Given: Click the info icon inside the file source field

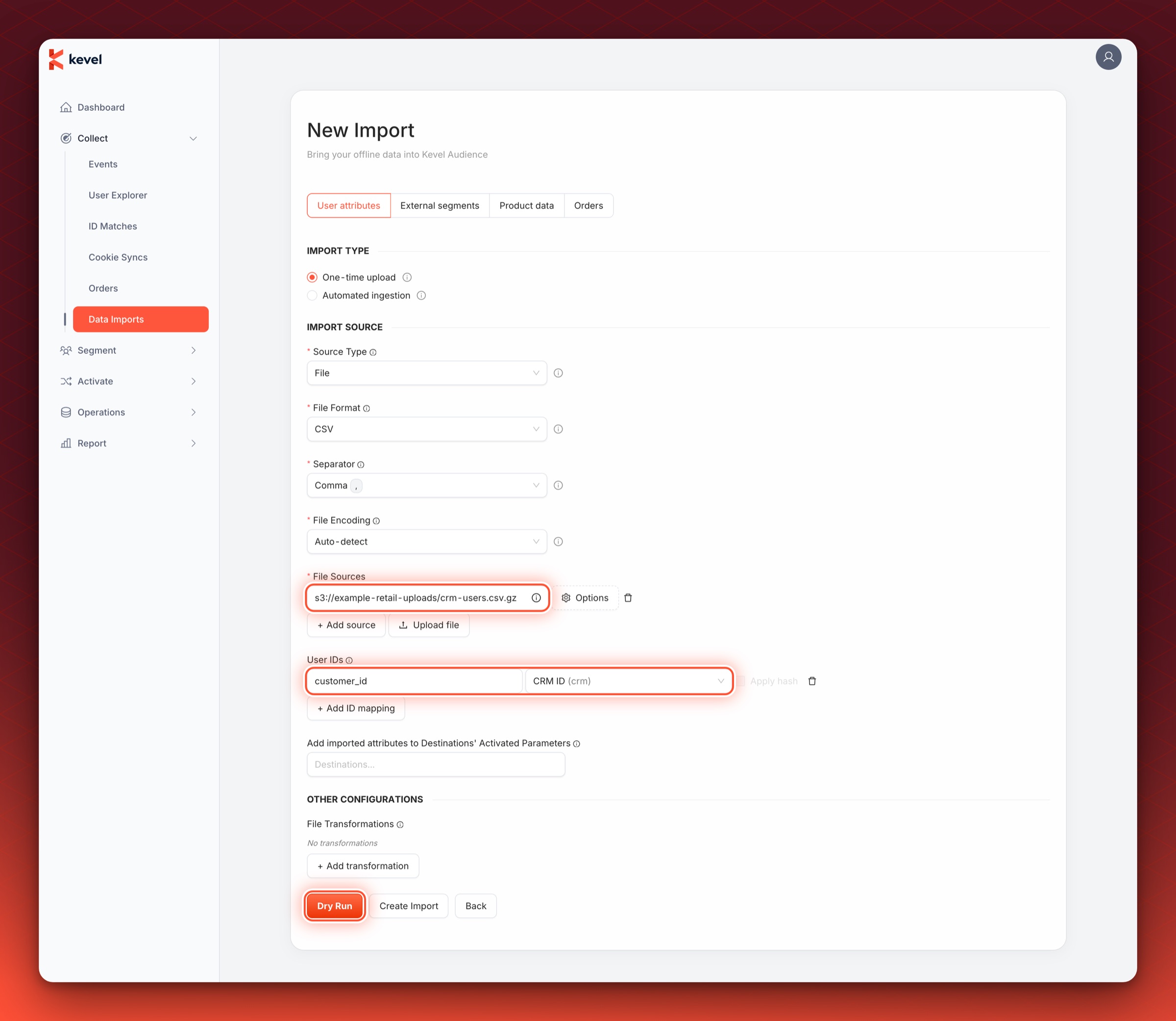Looking at the screenshot, I should coord(536,598).
